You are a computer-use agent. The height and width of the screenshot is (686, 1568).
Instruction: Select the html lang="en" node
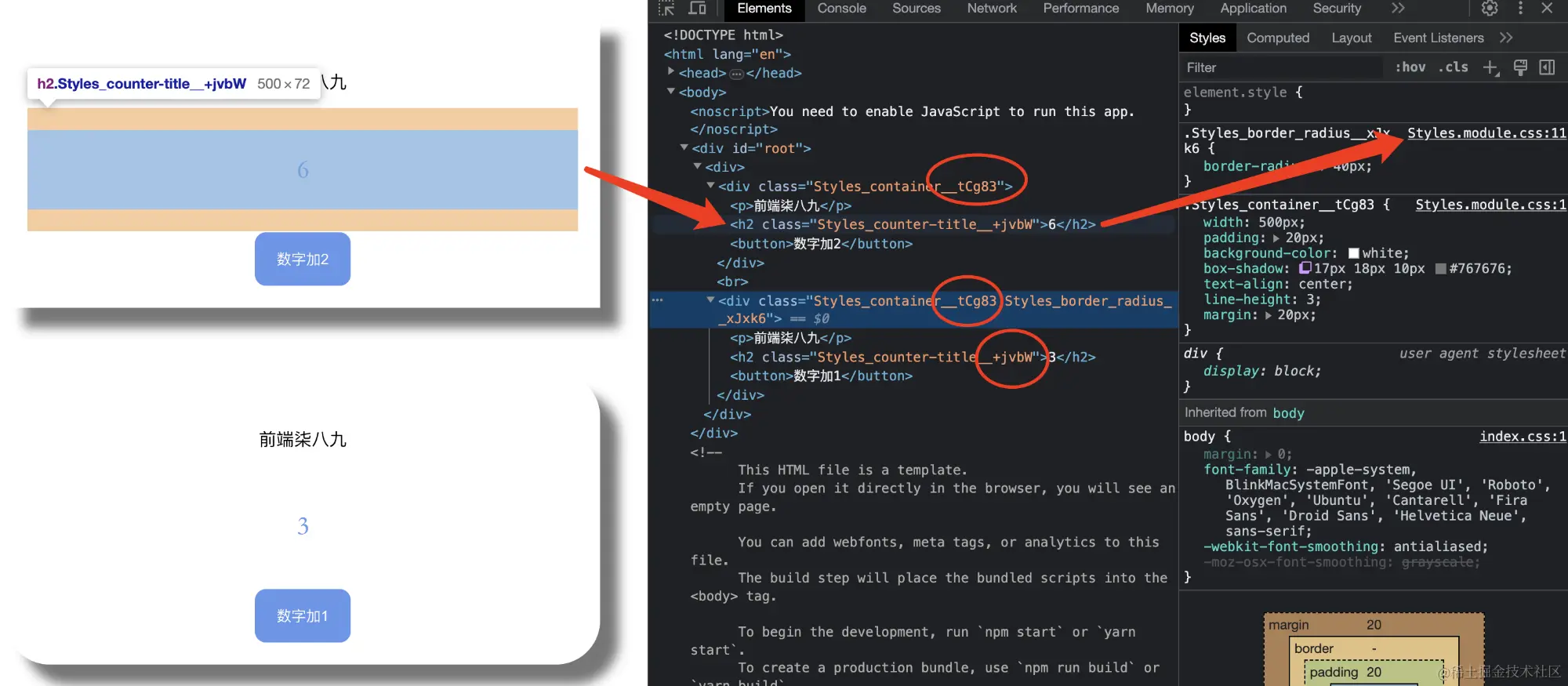click(727, 54)
